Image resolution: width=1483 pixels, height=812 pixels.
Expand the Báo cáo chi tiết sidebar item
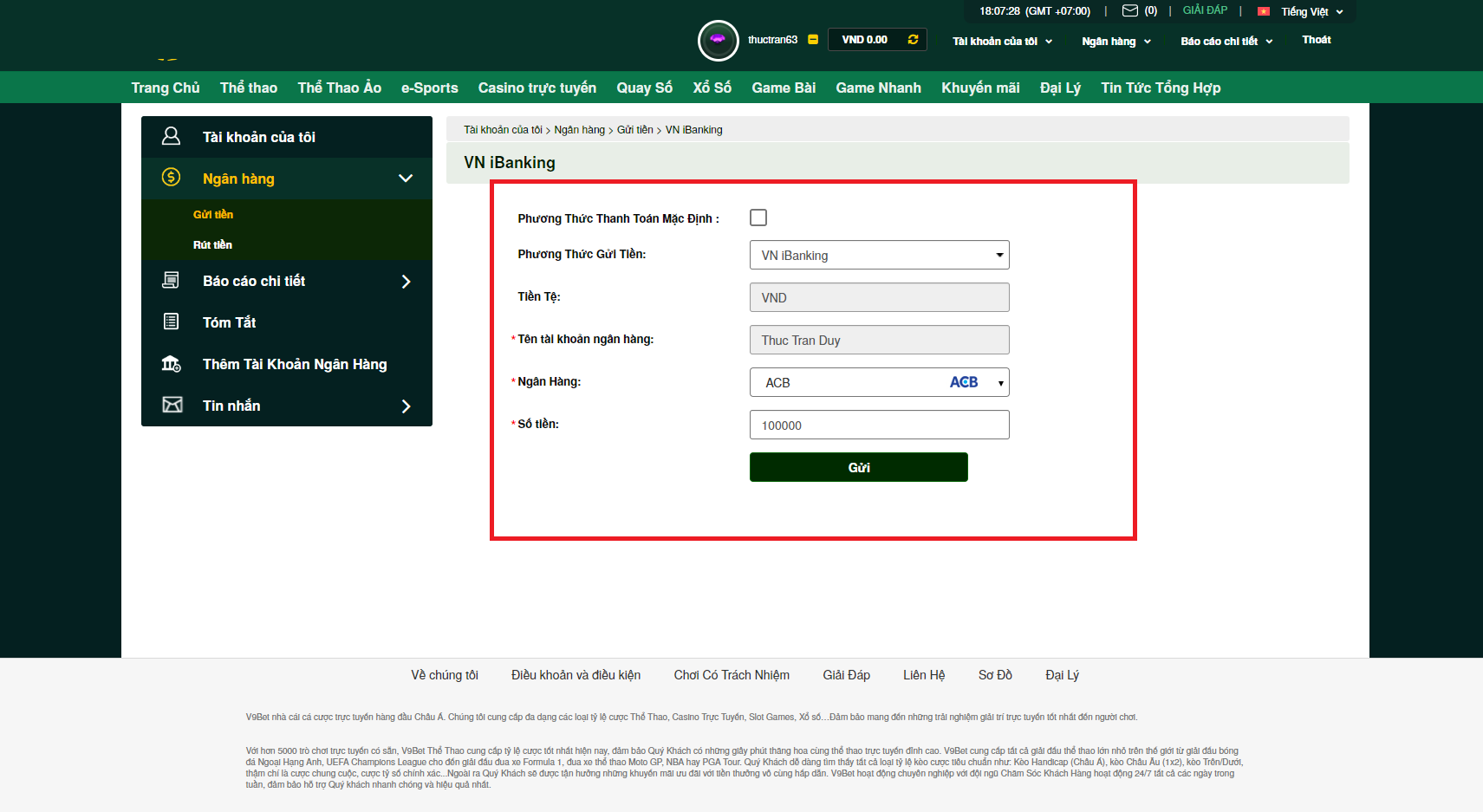point(405,282)
